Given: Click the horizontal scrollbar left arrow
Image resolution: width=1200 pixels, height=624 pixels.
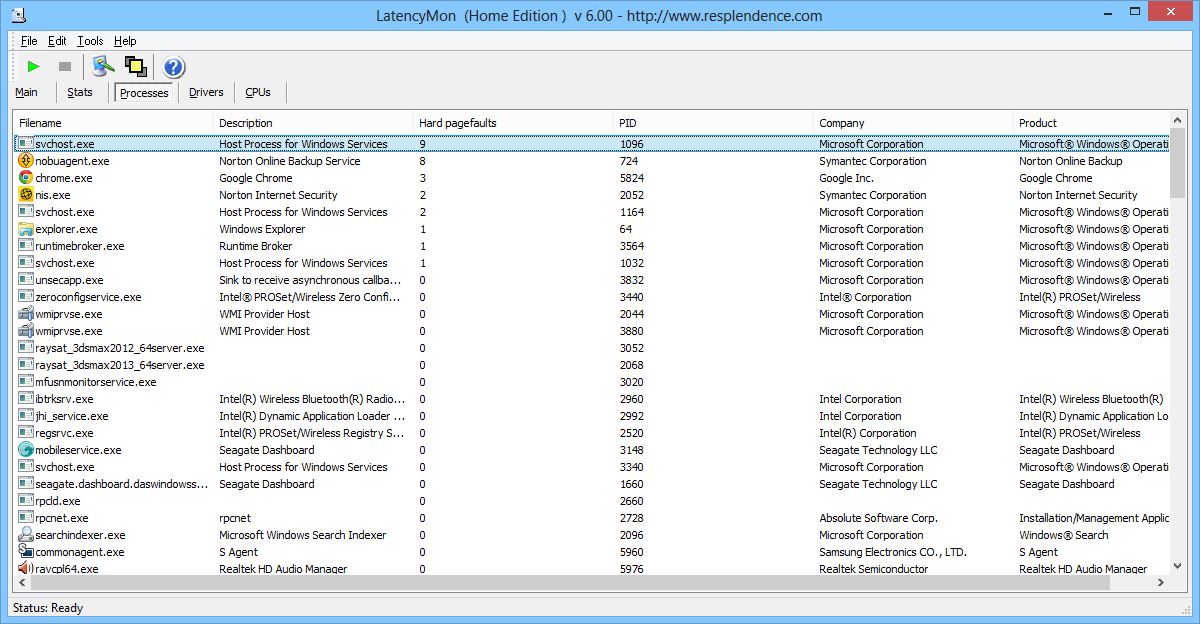Looking at the screenshot, I should (x=22, y=582).
